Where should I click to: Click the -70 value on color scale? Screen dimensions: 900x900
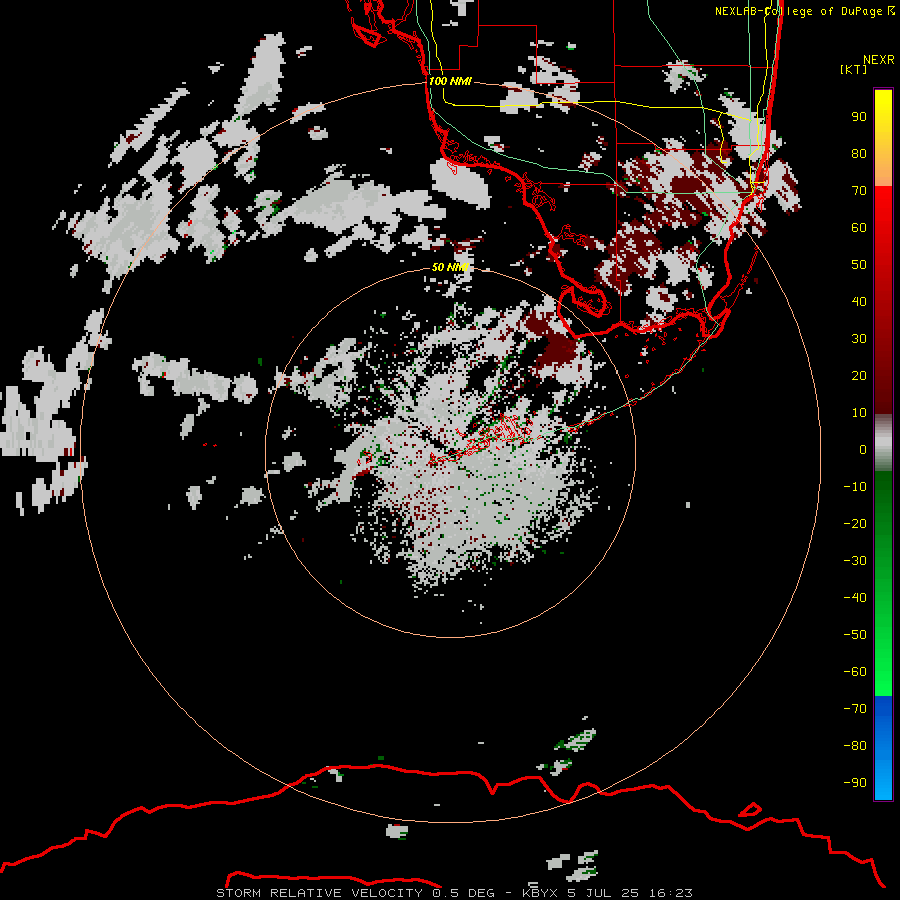point(855,708)
